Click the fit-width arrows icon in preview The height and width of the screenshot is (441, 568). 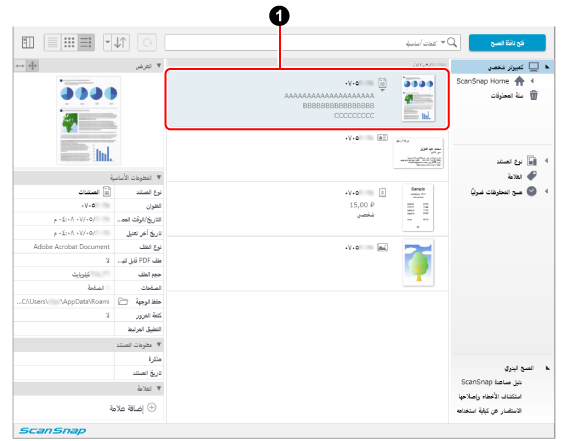pos(20,66)
